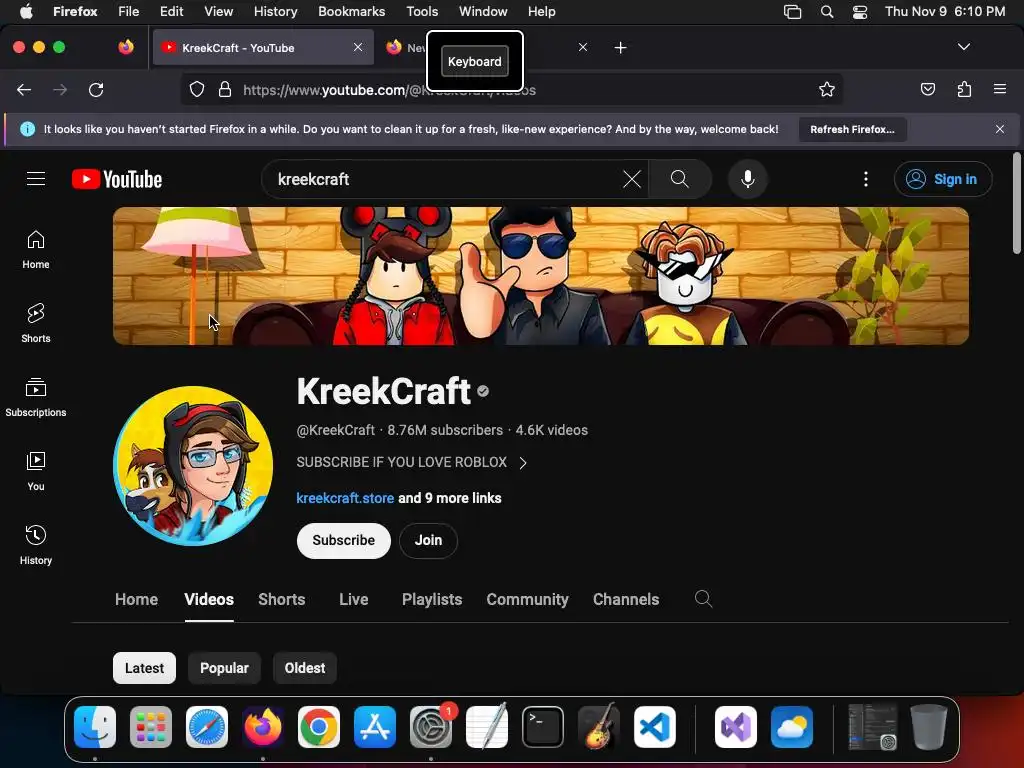The width and height of the screenshot is (1024, 768).
Task: Click the page vertical scrollbar
Action: (1017, 202)
